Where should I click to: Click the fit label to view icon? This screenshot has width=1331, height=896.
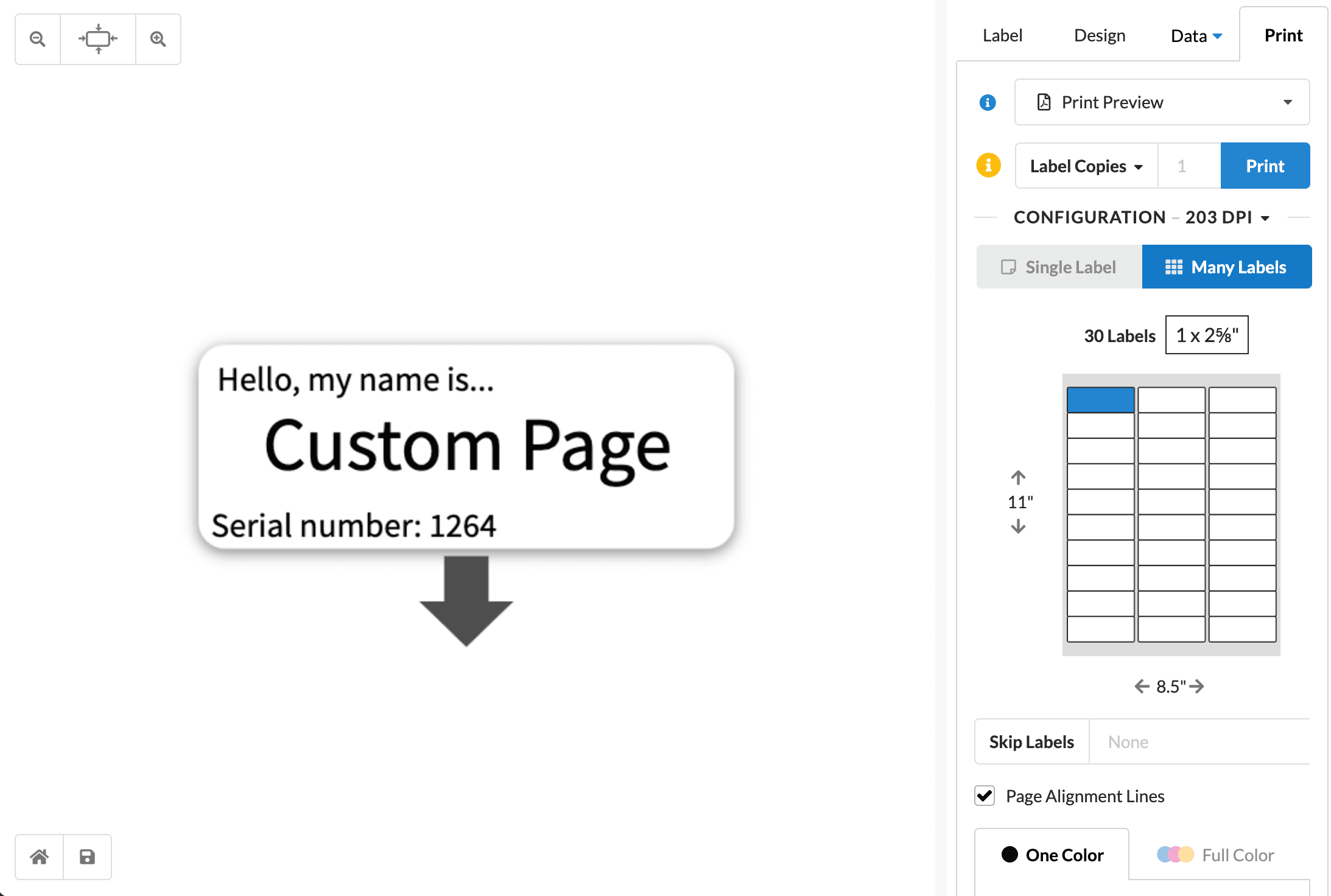tap(97, 38)
